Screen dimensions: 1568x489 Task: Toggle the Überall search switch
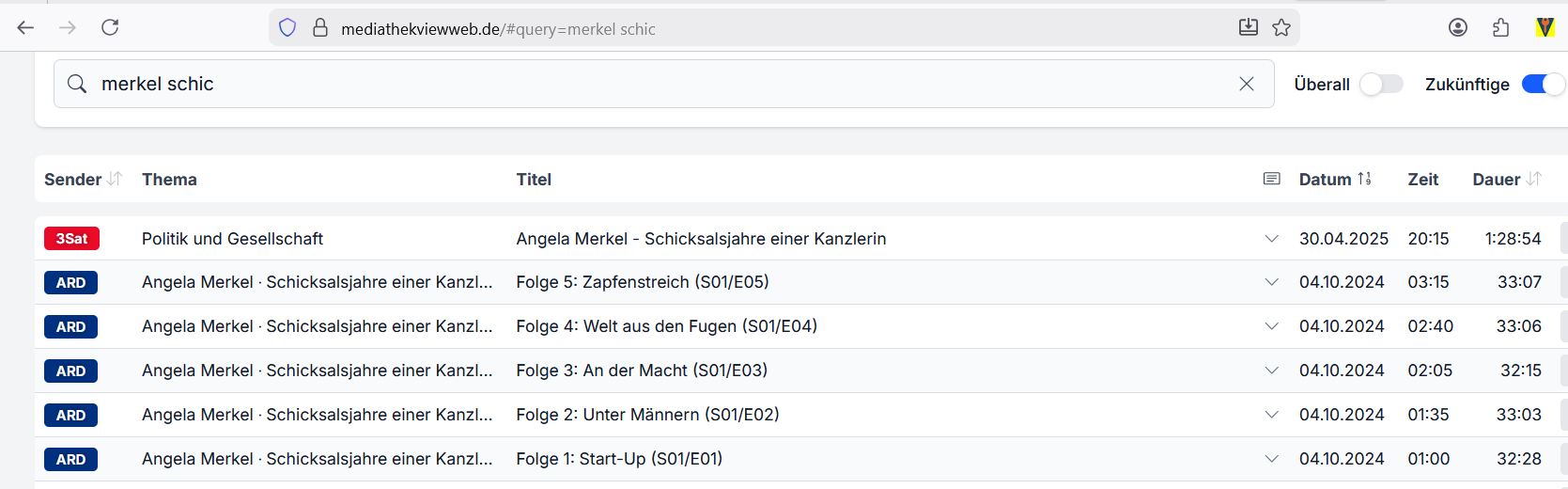(x=1380, y=85)
